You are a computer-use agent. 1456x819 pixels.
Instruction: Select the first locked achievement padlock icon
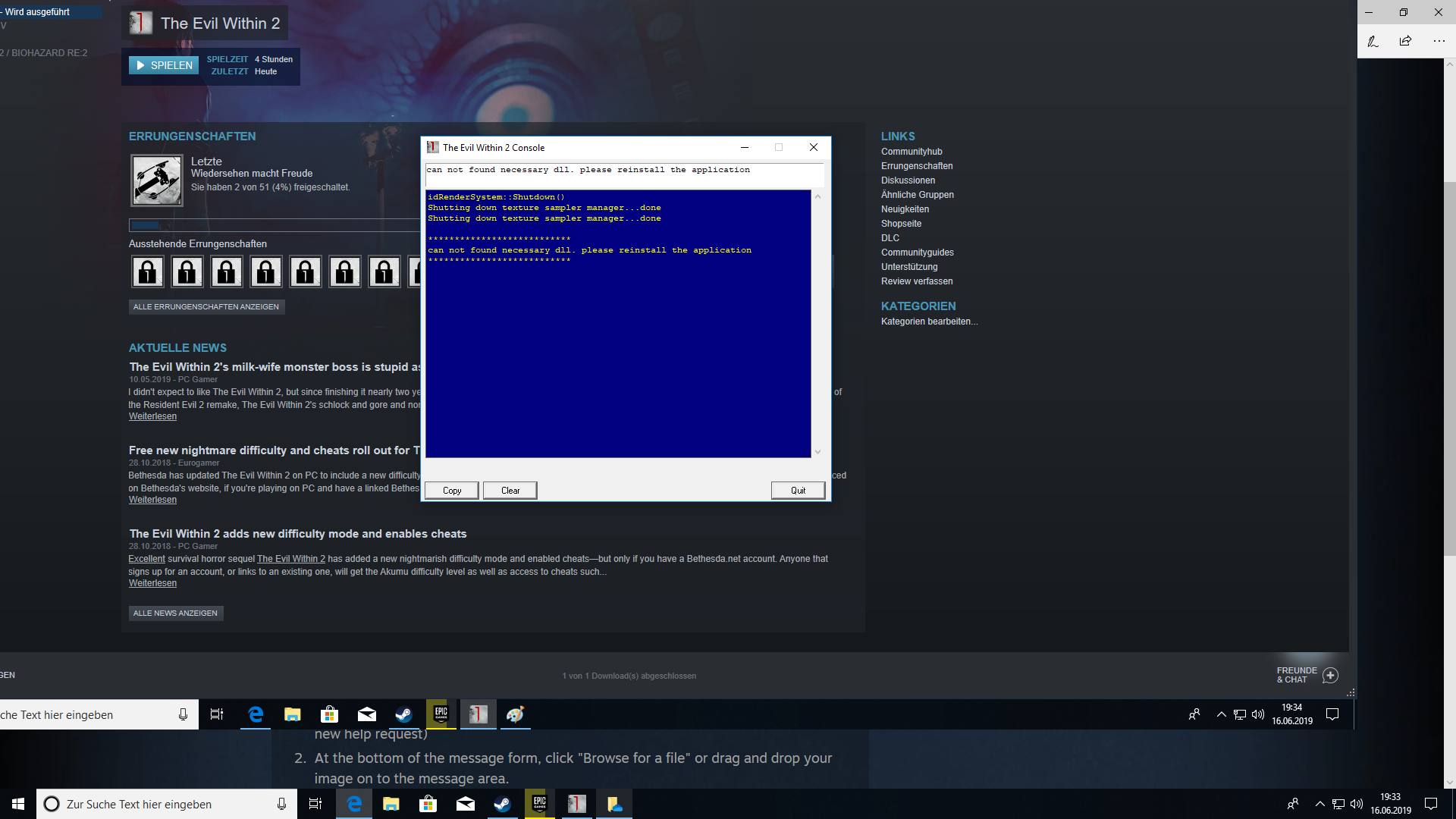coord(148,271)
